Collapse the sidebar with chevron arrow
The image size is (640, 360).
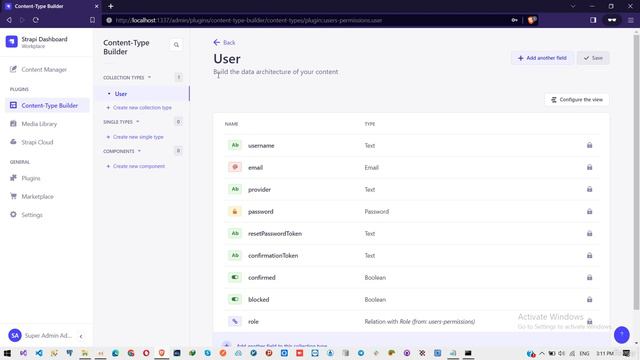point(81,336)
